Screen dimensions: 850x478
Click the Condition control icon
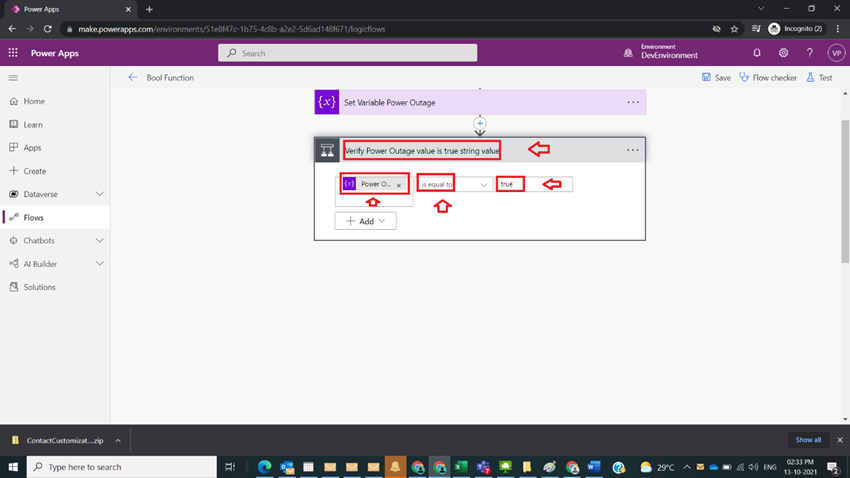(x=327, y=150)
